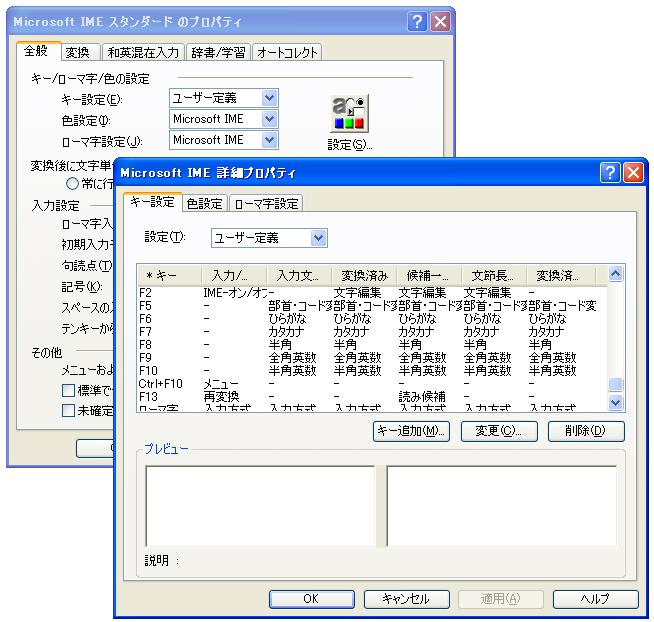Click the key list scrollbar thumb
Viewport: 654px width, 622px height.
coord(616,384)
